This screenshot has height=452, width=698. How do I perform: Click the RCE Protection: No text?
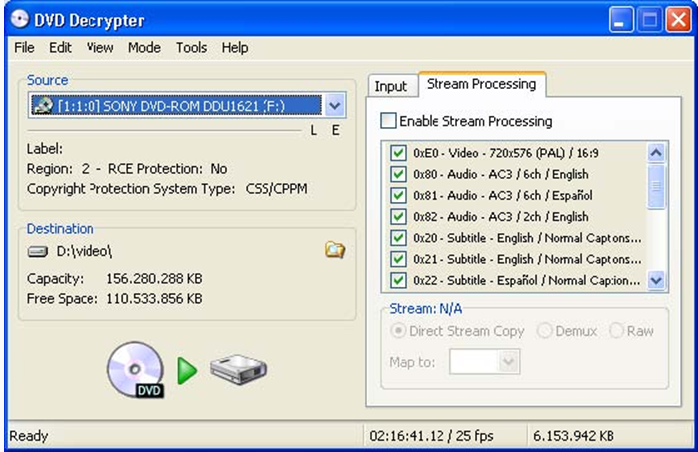click(167, 169)
